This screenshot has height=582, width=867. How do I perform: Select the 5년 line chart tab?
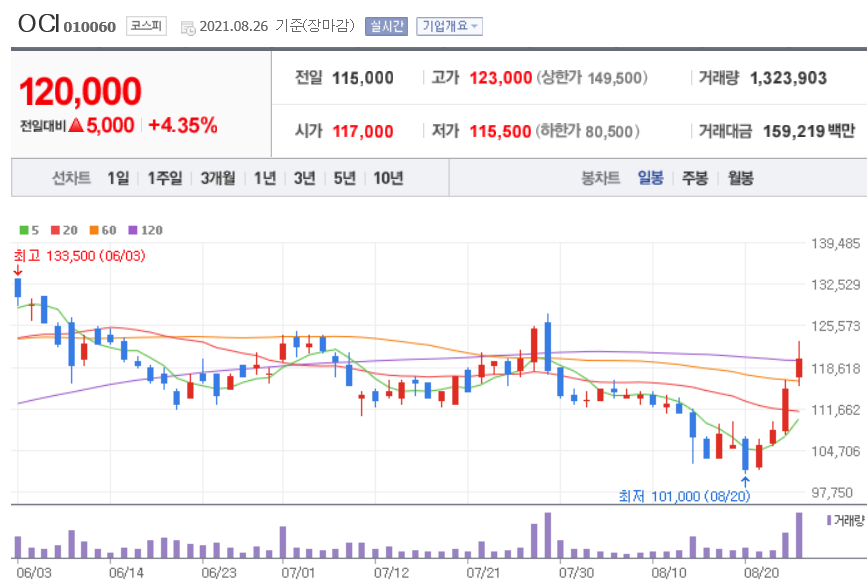[344, 178]
